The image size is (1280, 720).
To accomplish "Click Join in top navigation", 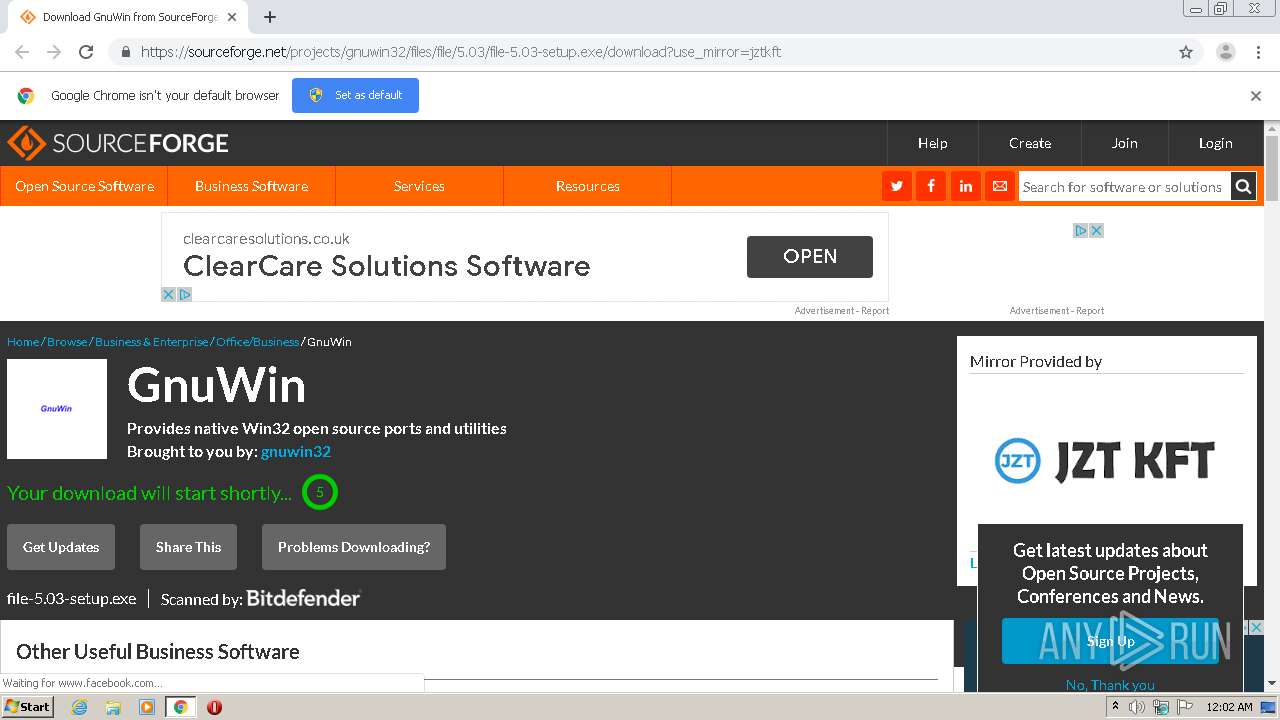I will pyautogui.click(x=1125, y=143).
